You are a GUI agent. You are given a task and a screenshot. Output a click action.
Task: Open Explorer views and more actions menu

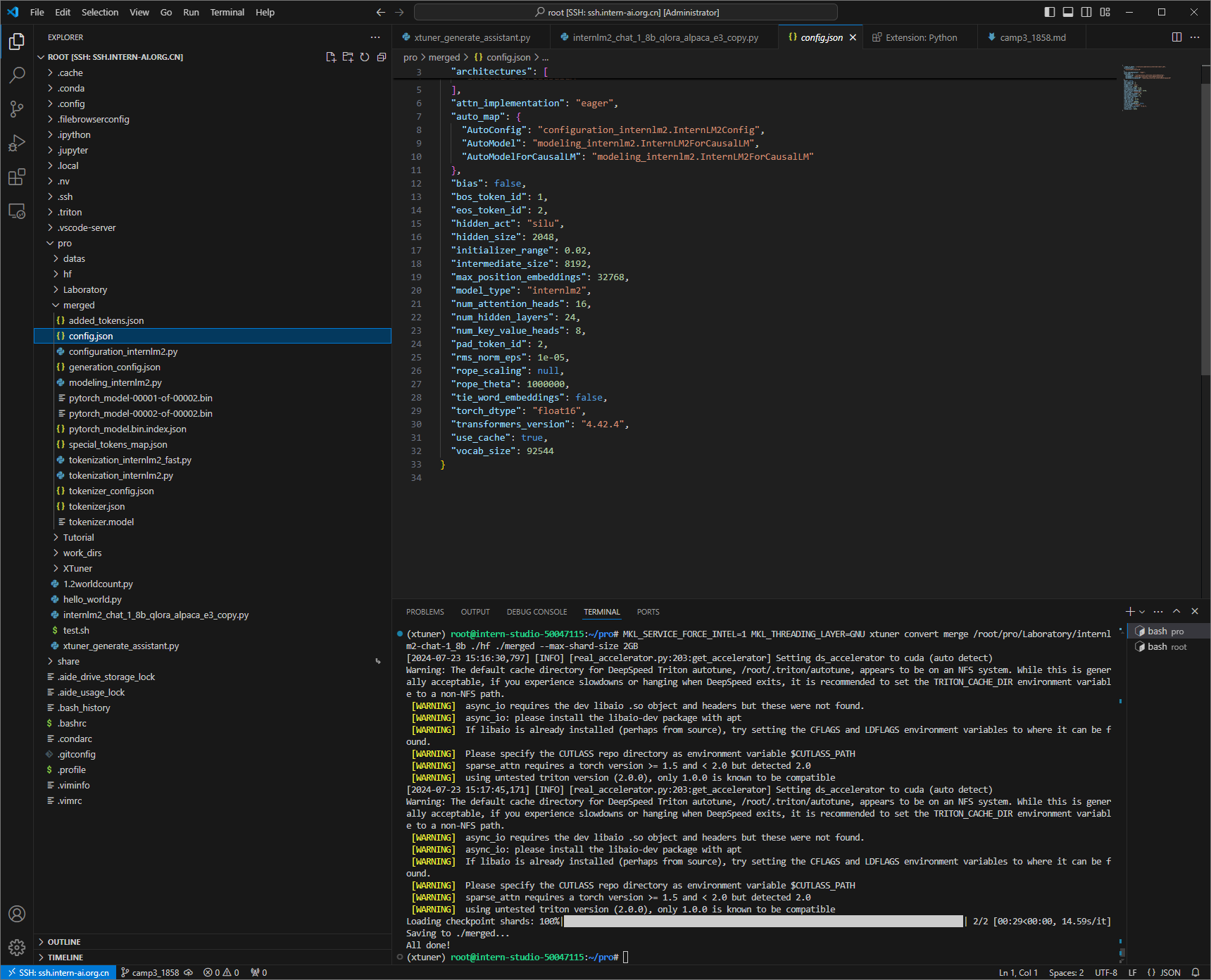point(375,37)
